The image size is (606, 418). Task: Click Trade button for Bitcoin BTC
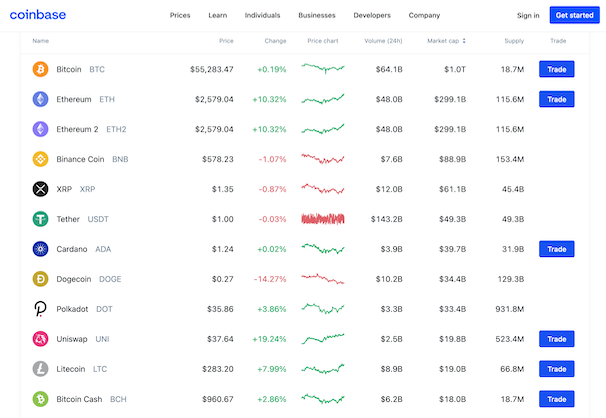coord(557,69)
